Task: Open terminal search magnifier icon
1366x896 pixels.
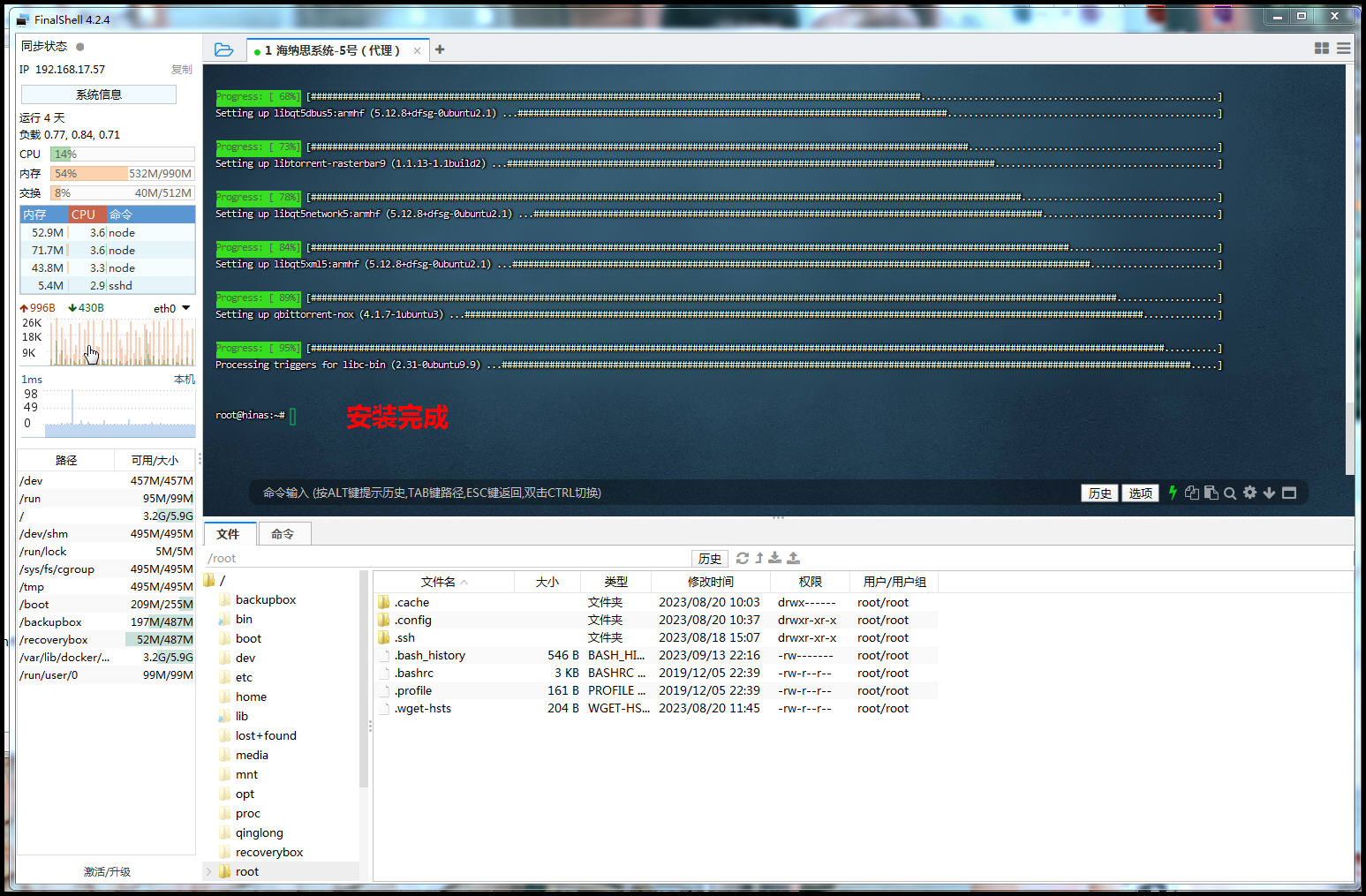Action: tap(1230, 493)
